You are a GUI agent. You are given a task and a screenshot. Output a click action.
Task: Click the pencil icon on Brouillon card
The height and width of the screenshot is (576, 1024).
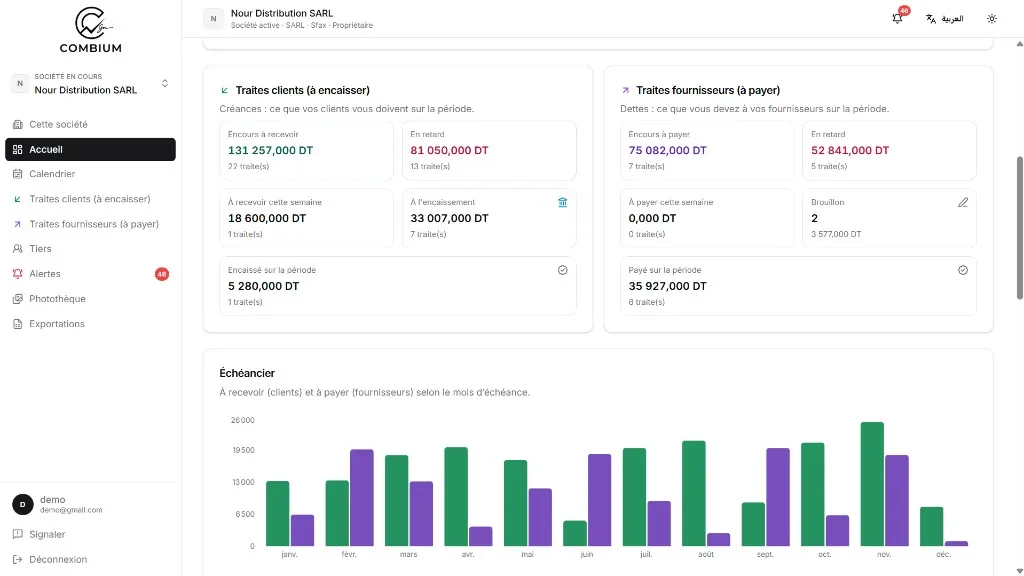963,202
